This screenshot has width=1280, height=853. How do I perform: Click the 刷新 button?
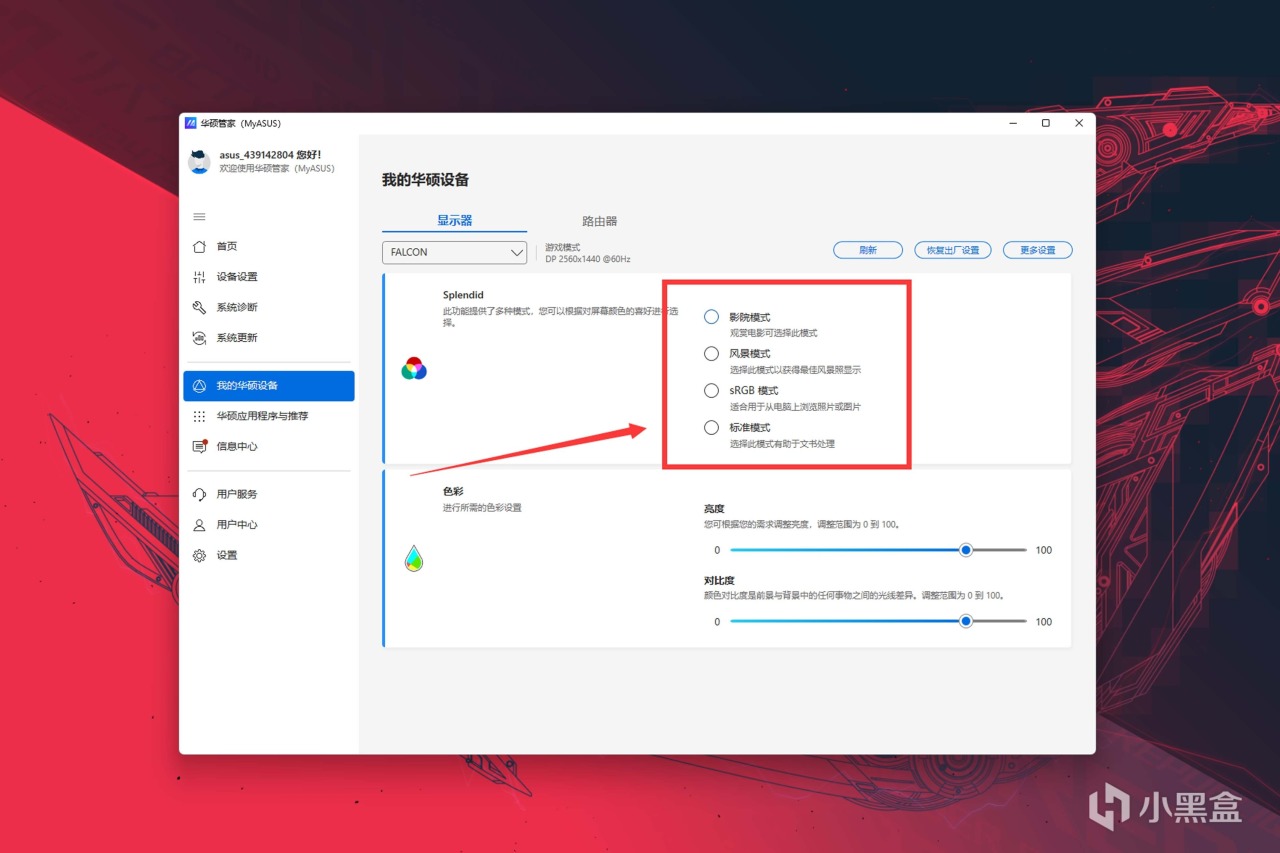point(868,250)
